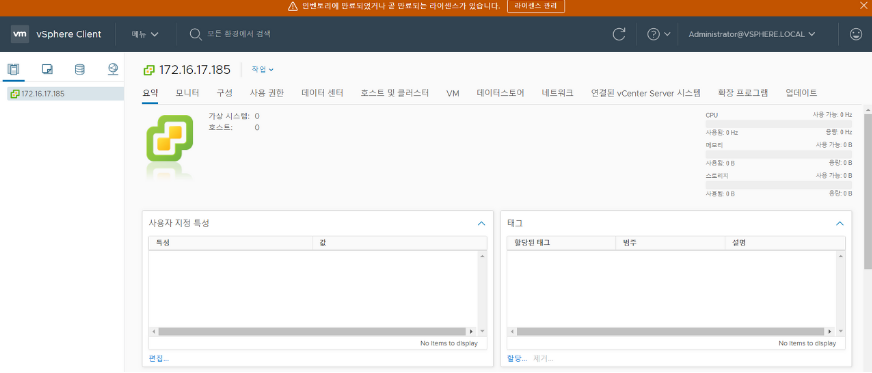Click the tags table scroll-left arrow

tap(511, 331)
